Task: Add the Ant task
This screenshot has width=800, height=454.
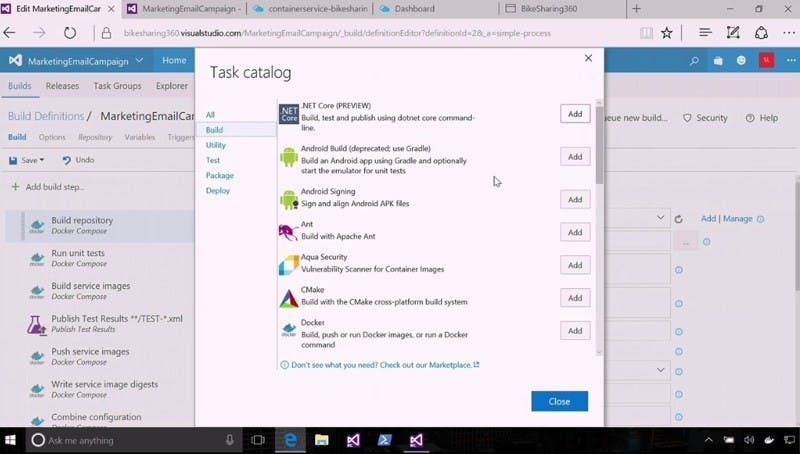Action: pos(575,232)
